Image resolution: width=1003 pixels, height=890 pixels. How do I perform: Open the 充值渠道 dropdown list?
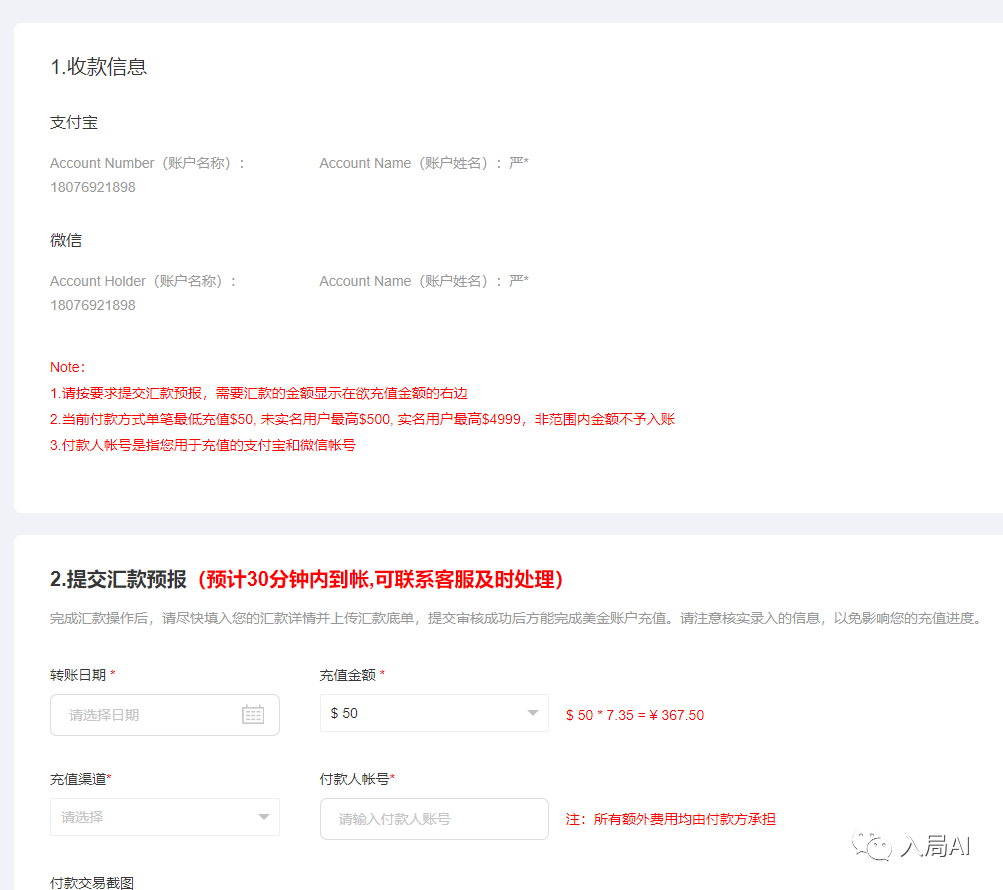tap(150, 817)
